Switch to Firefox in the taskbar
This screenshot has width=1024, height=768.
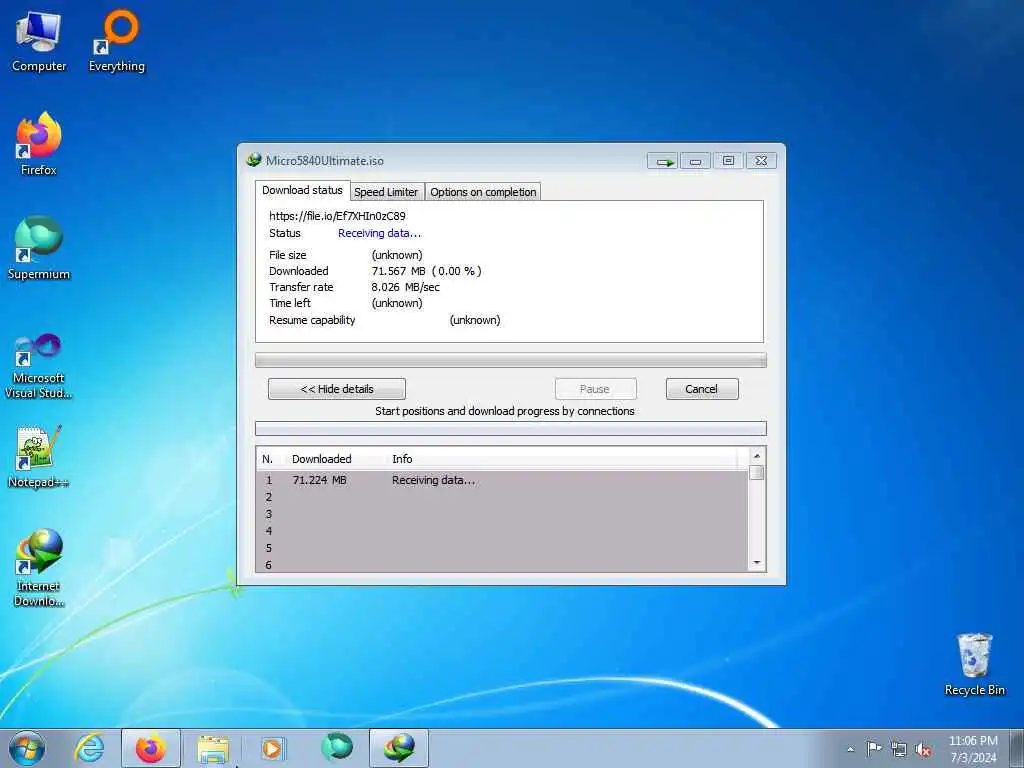pyautogui.click(x=151, y=748)
